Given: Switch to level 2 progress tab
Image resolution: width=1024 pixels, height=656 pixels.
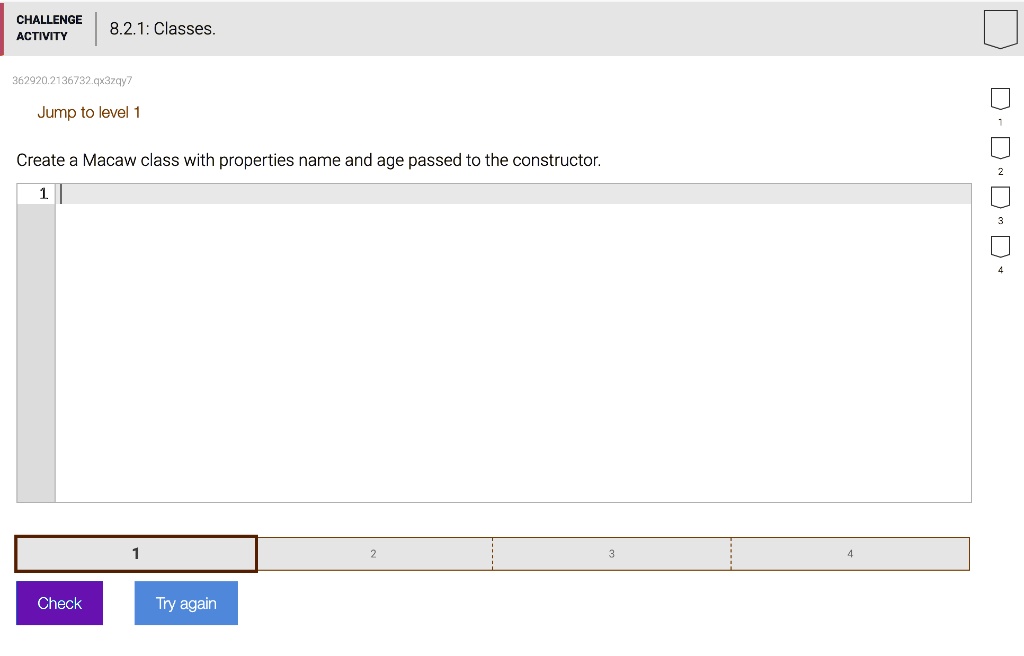Looking at the screenshot, I should click(x=374, y=553).
